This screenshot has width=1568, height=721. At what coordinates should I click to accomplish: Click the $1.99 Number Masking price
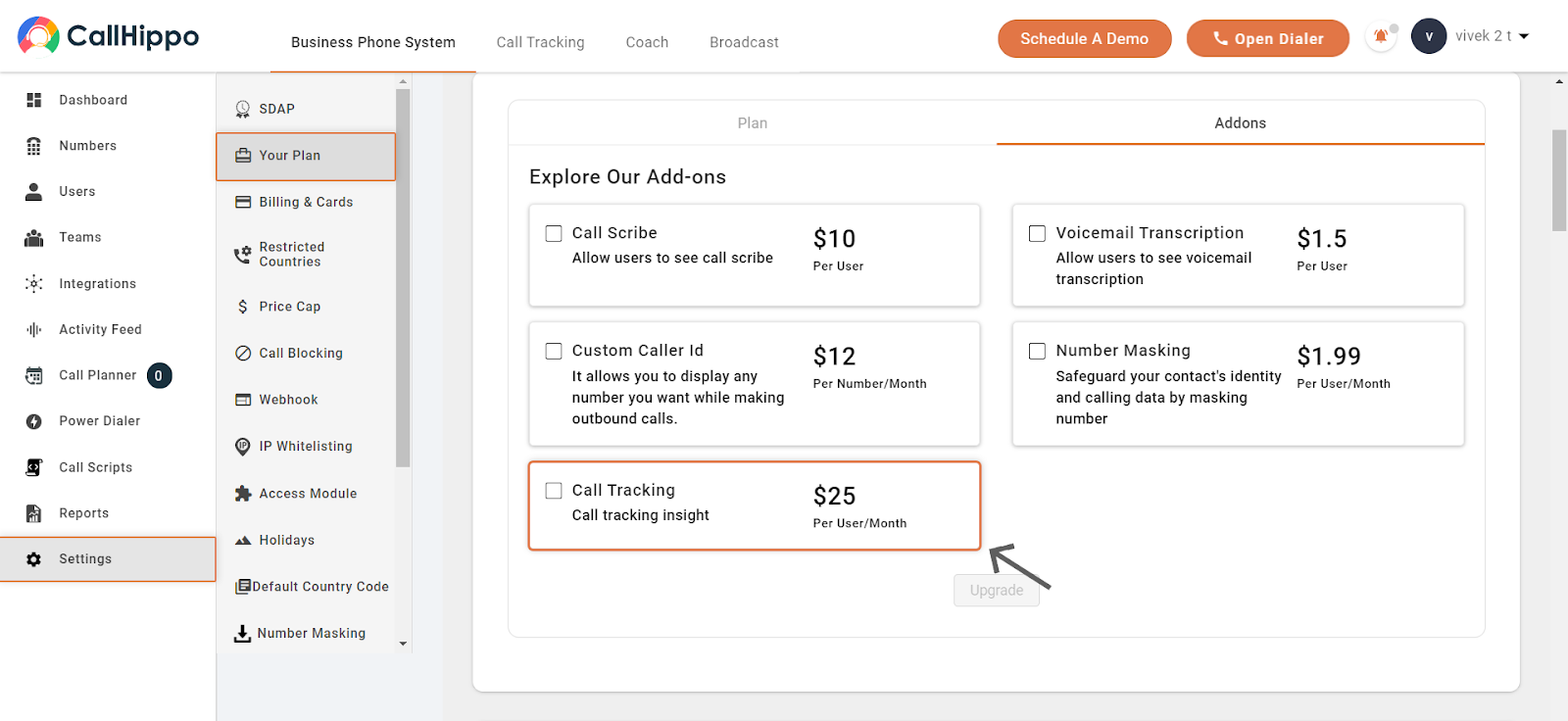click(1329, 357)
